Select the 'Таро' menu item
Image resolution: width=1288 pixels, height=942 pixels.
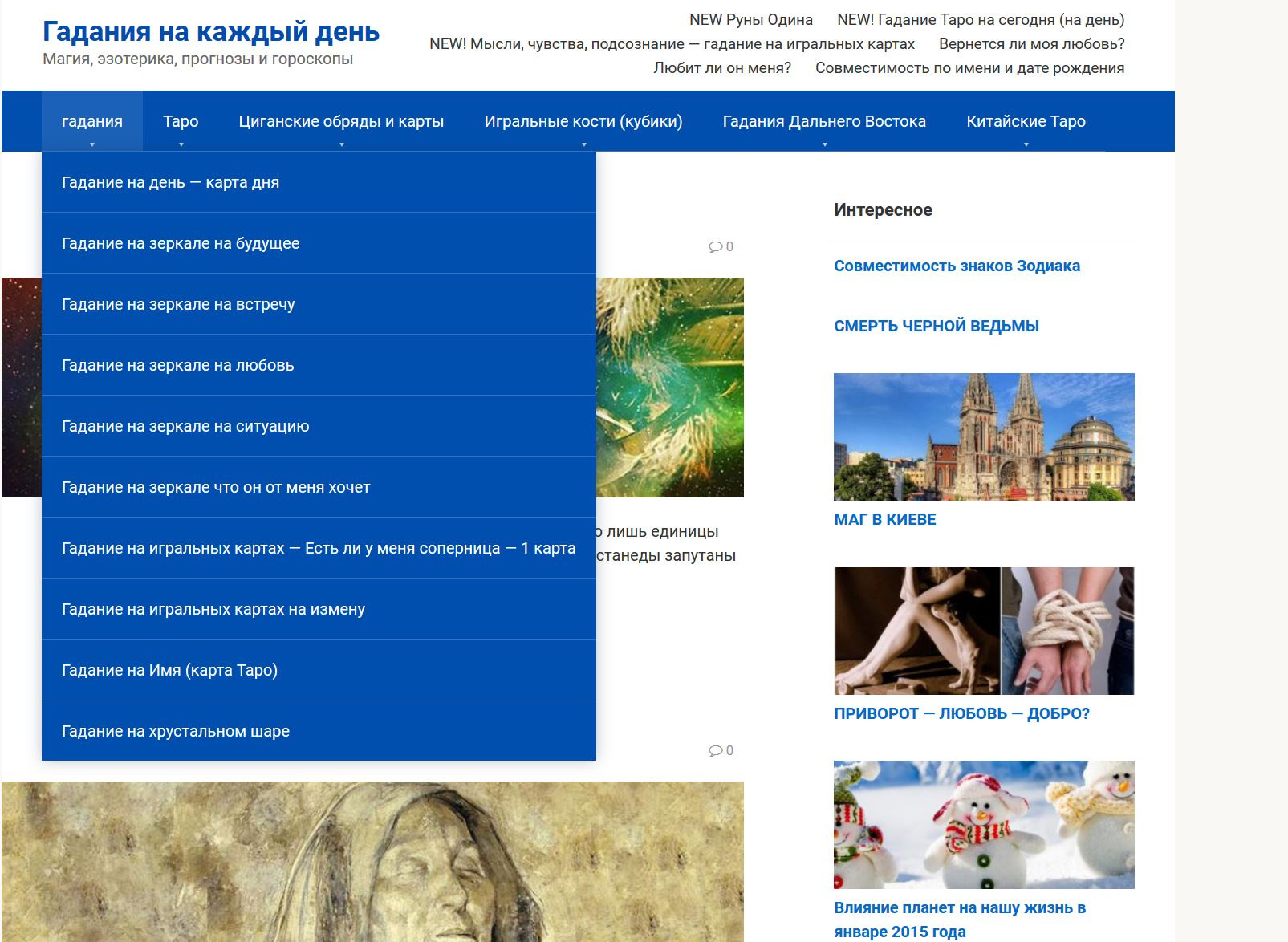[181, 121]
